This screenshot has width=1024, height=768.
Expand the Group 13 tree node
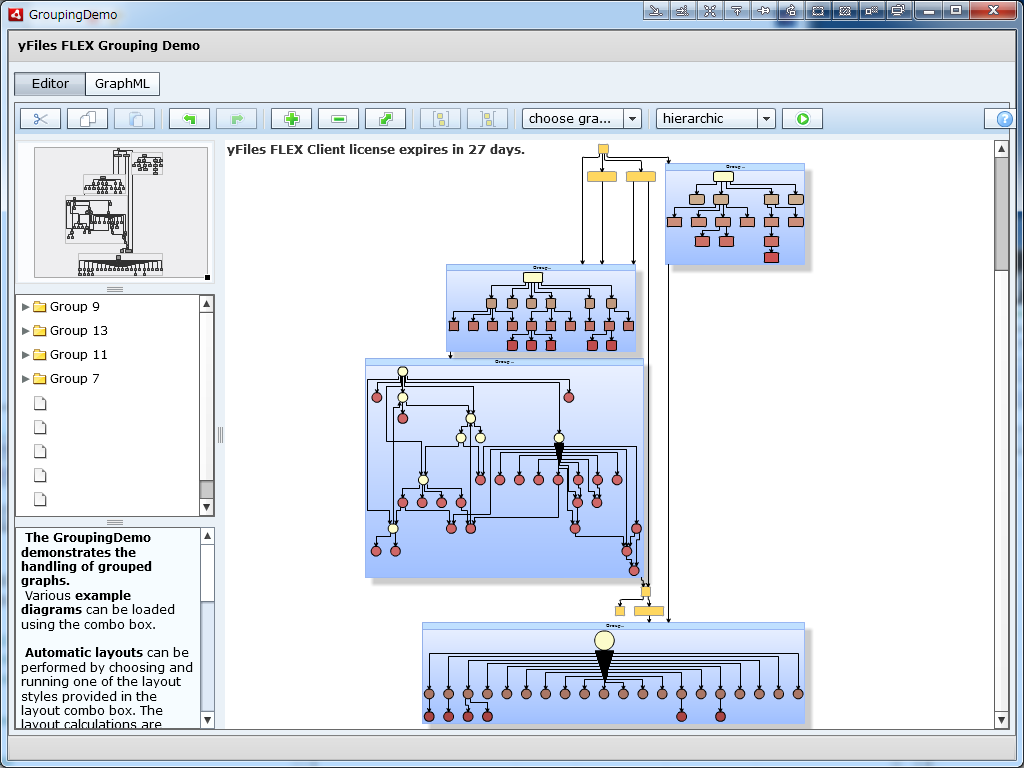[x=25, y=330]
